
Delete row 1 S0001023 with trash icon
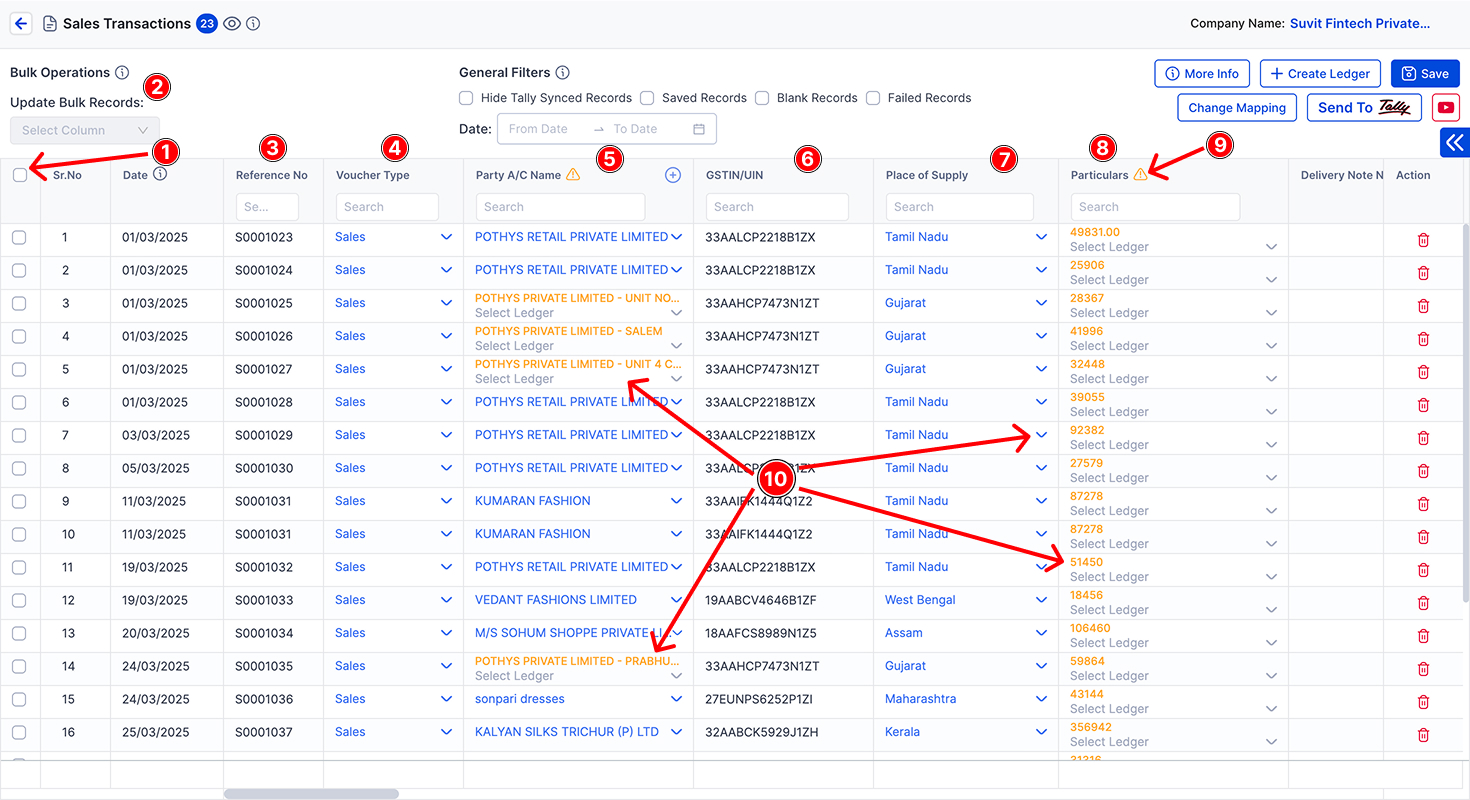(x=1423, y=240)
